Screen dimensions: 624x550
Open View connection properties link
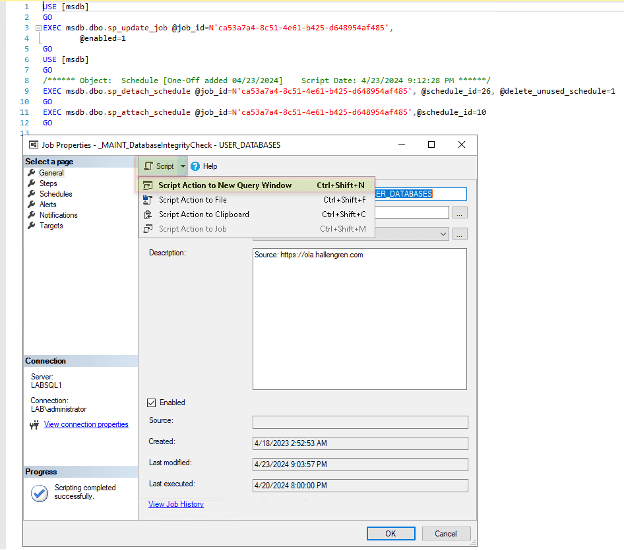[x=86, y=424]
